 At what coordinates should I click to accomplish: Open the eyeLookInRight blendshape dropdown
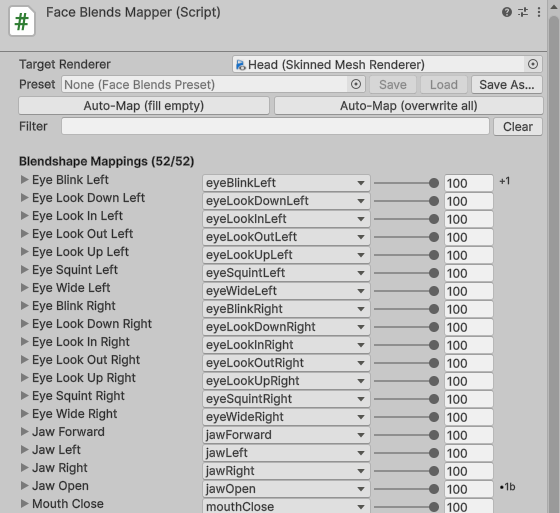(286, 345)
